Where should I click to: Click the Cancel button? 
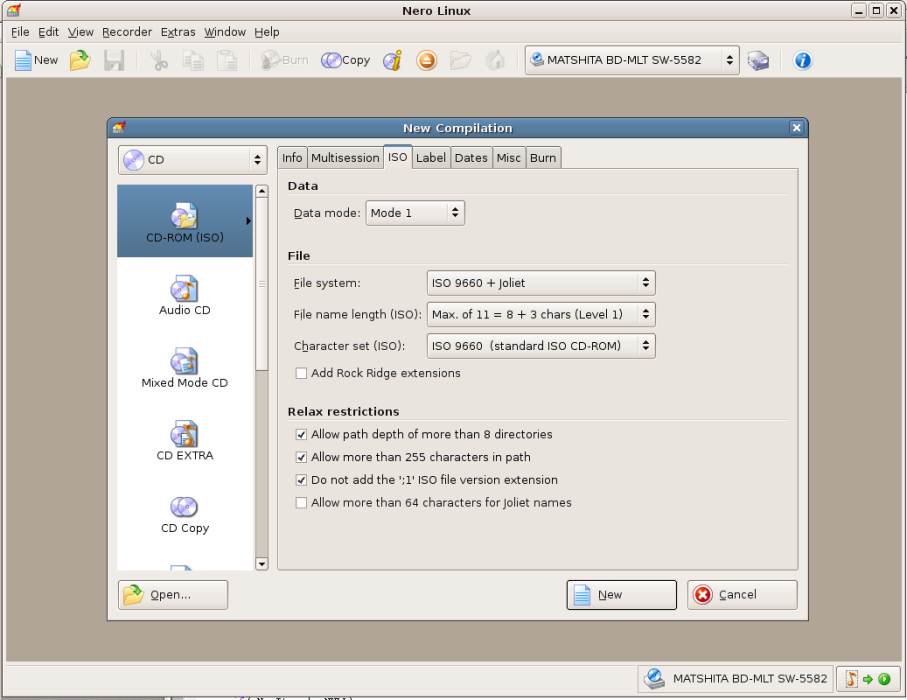742,595
